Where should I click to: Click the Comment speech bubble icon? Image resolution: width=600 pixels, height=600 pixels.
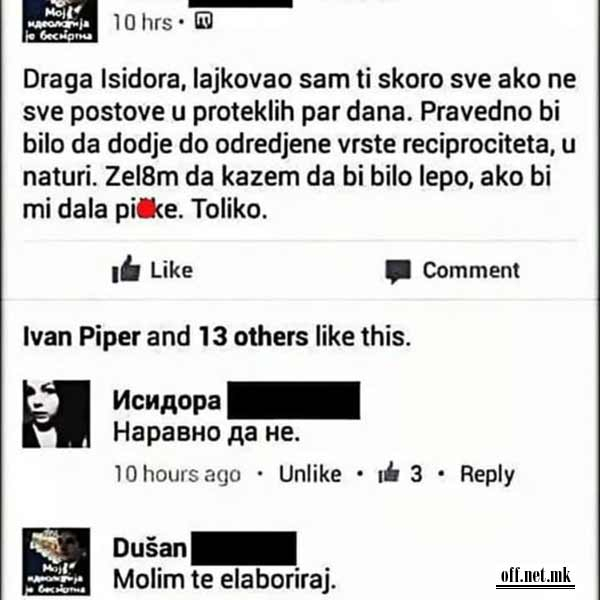click(x=398, y=271)
